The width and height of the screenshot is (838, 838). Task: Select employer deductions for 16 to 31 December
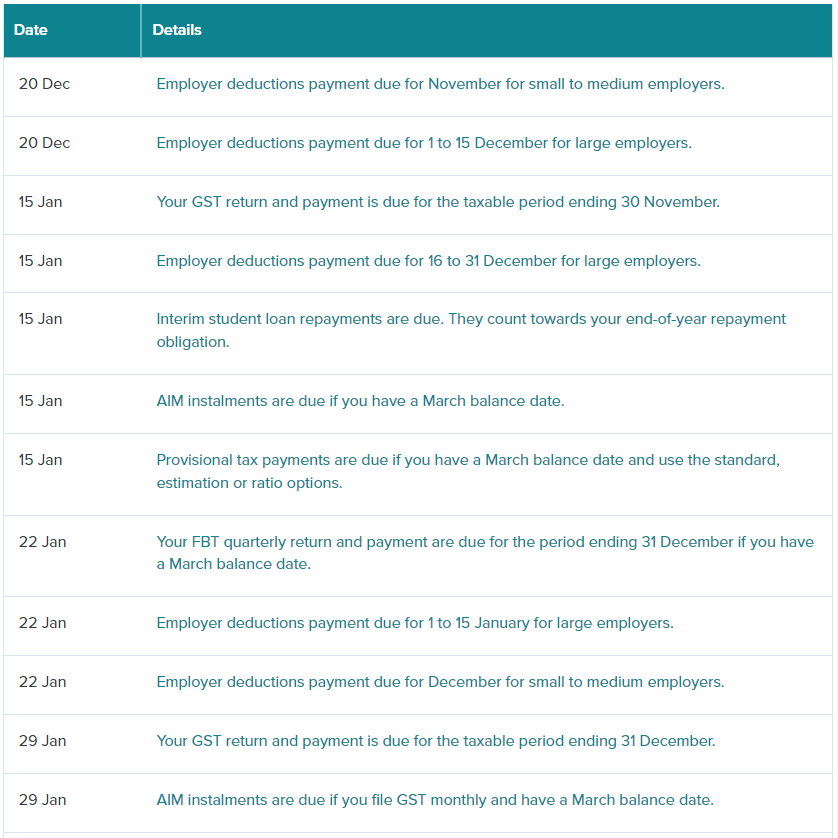point(428,261)
